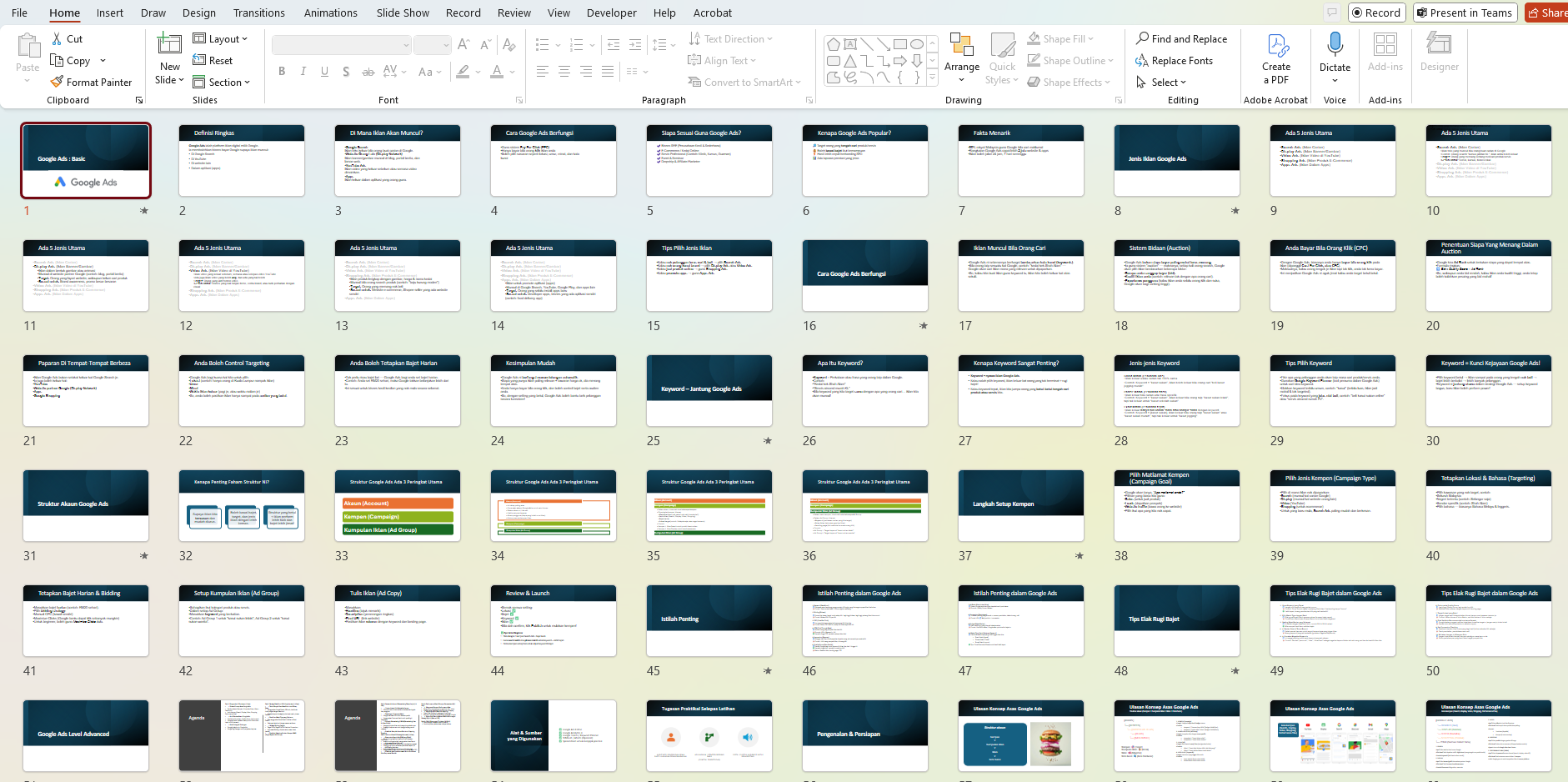Toggle Bold formatting
Screen dimensions: 1568x782
coord(282,72)
